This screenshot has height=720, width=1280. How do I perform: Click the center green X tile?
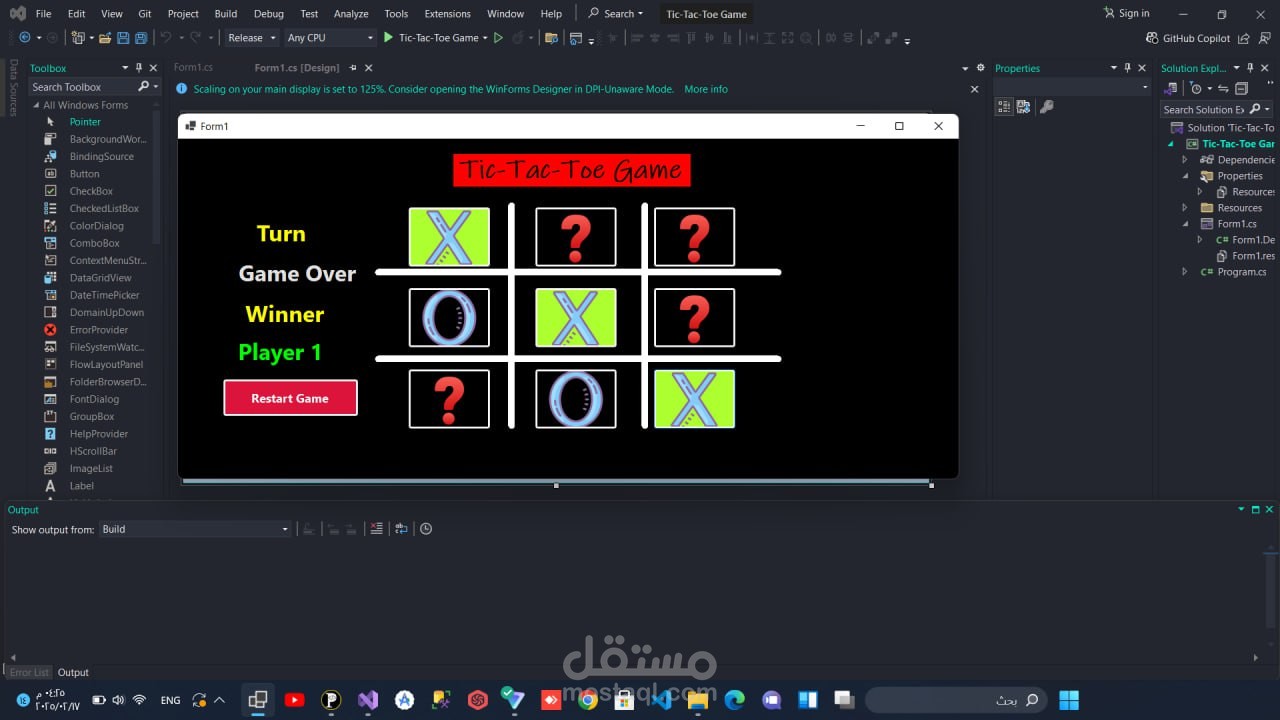[x=576, y=318]
